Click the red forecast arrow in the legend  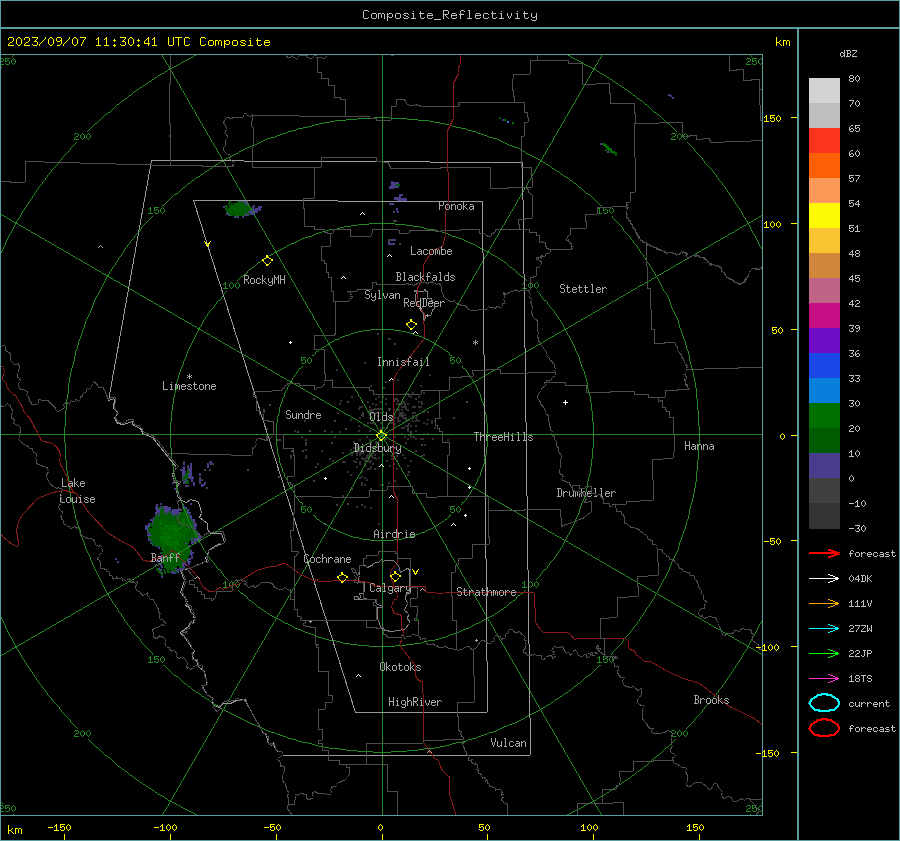click(824, 553)
